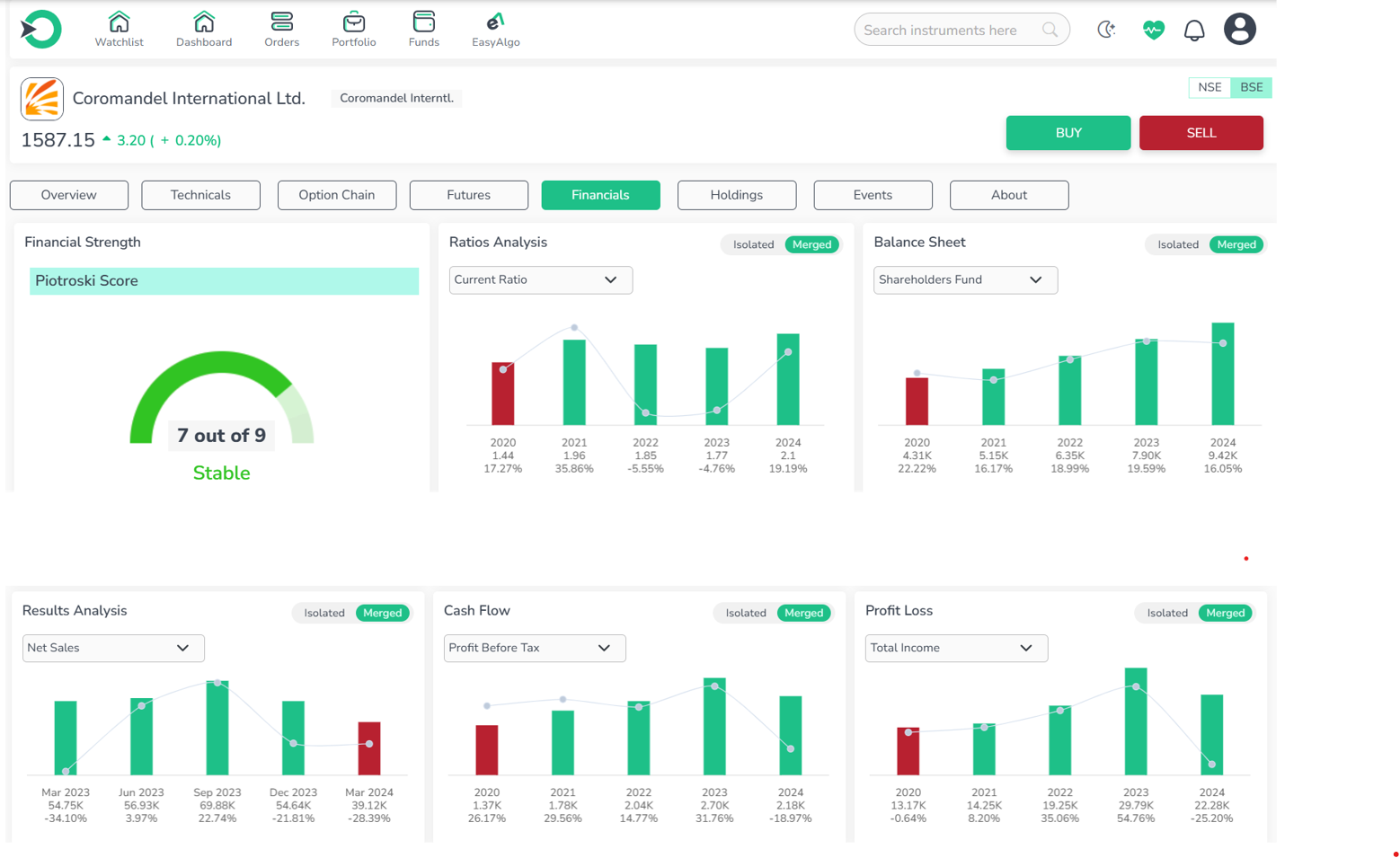Go to Dashboard icon
The image size is (1400, 858).
click(204, 22)
